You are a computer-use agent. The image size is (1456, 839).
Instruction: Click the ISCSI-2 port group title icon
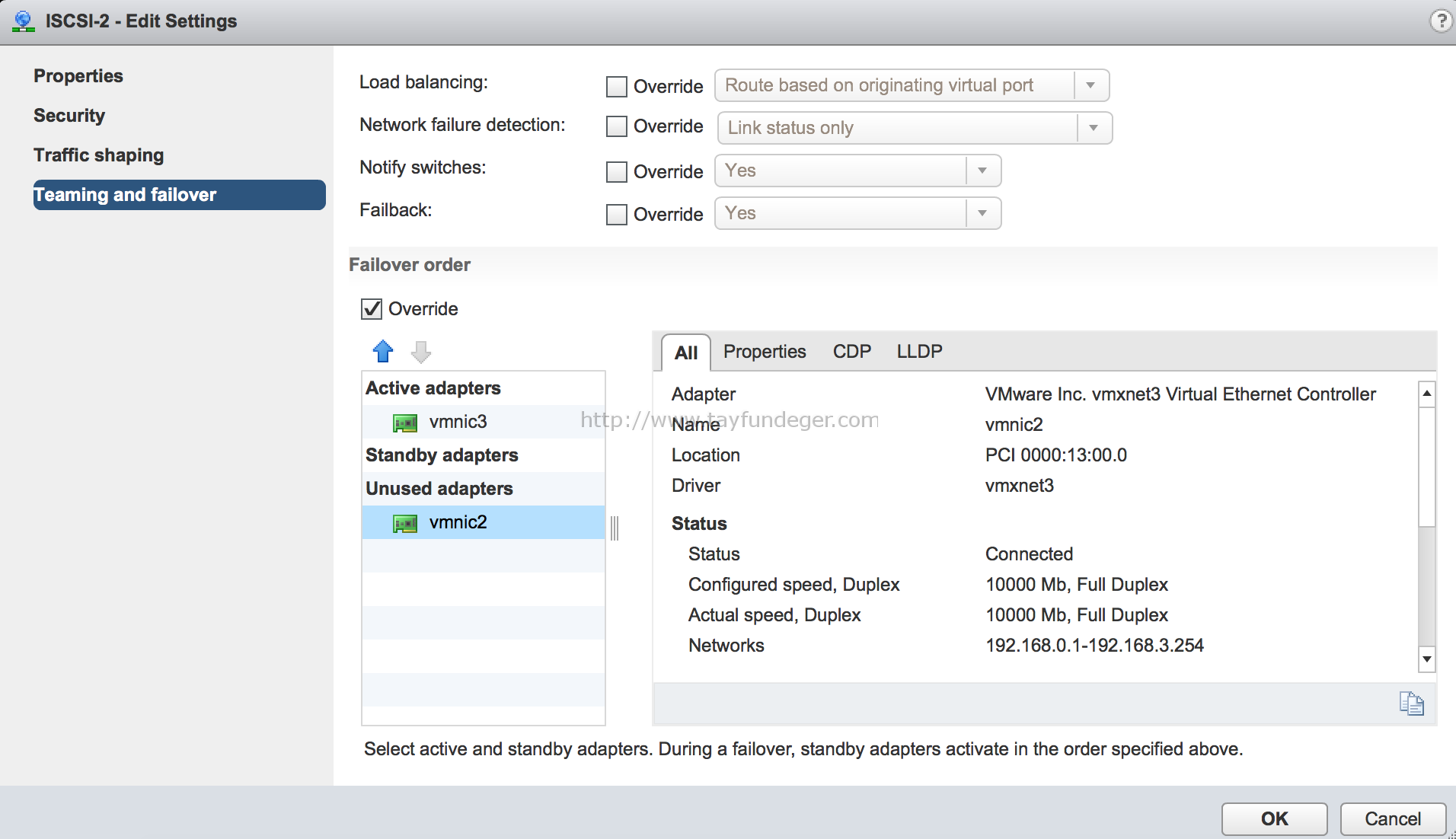click(x=24, y=21)
